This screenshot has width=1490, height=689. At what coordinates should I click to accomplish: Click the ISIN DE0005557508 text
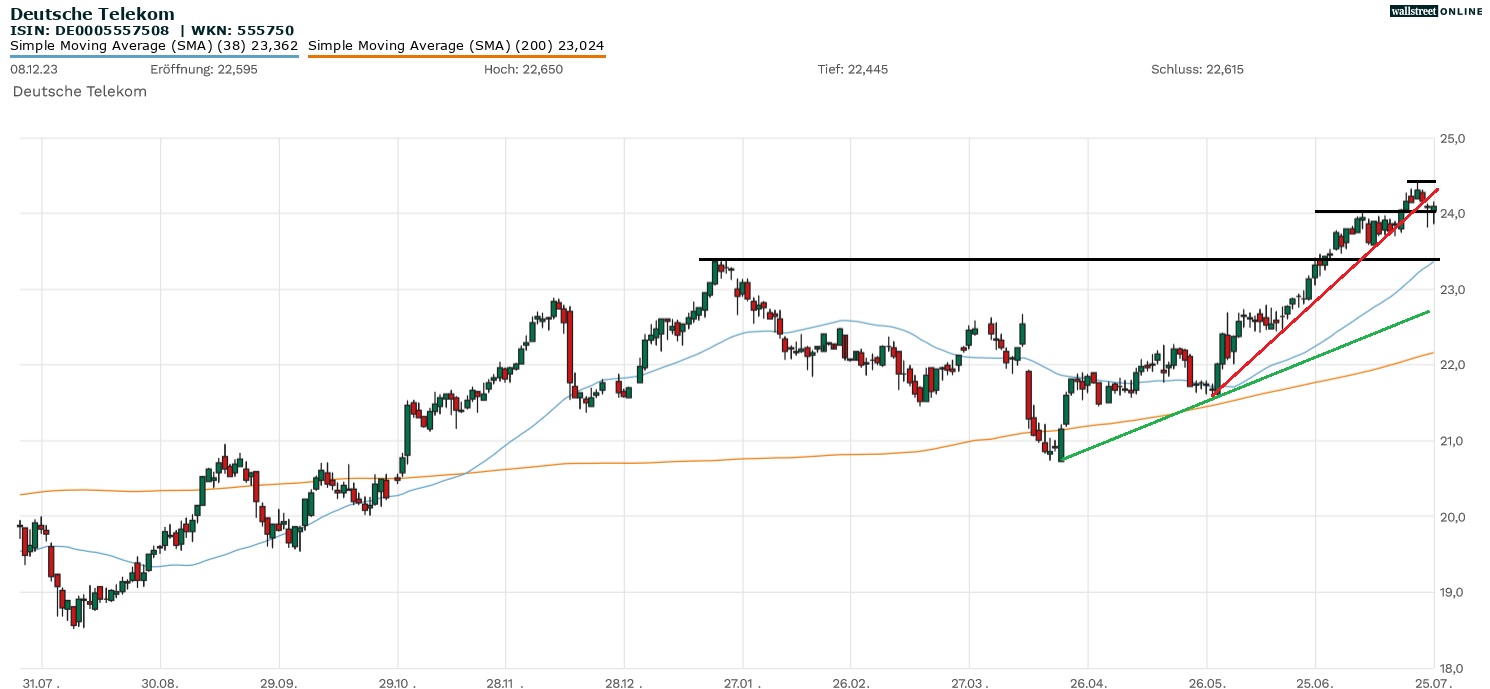point(90,30)
